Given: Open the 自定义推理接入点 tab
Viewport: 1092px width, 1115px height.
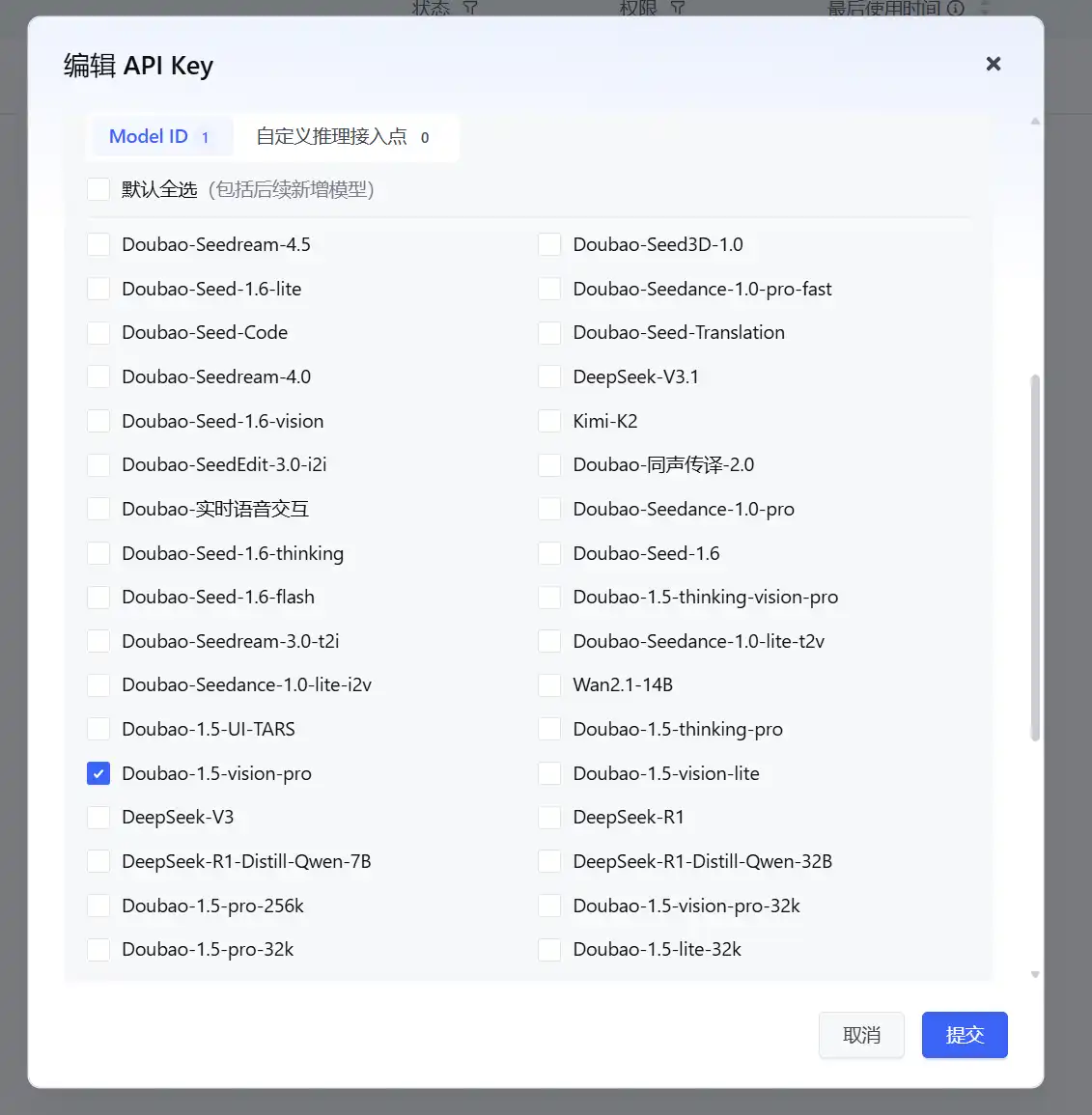Looking at the screenshot, I should 343,137.
